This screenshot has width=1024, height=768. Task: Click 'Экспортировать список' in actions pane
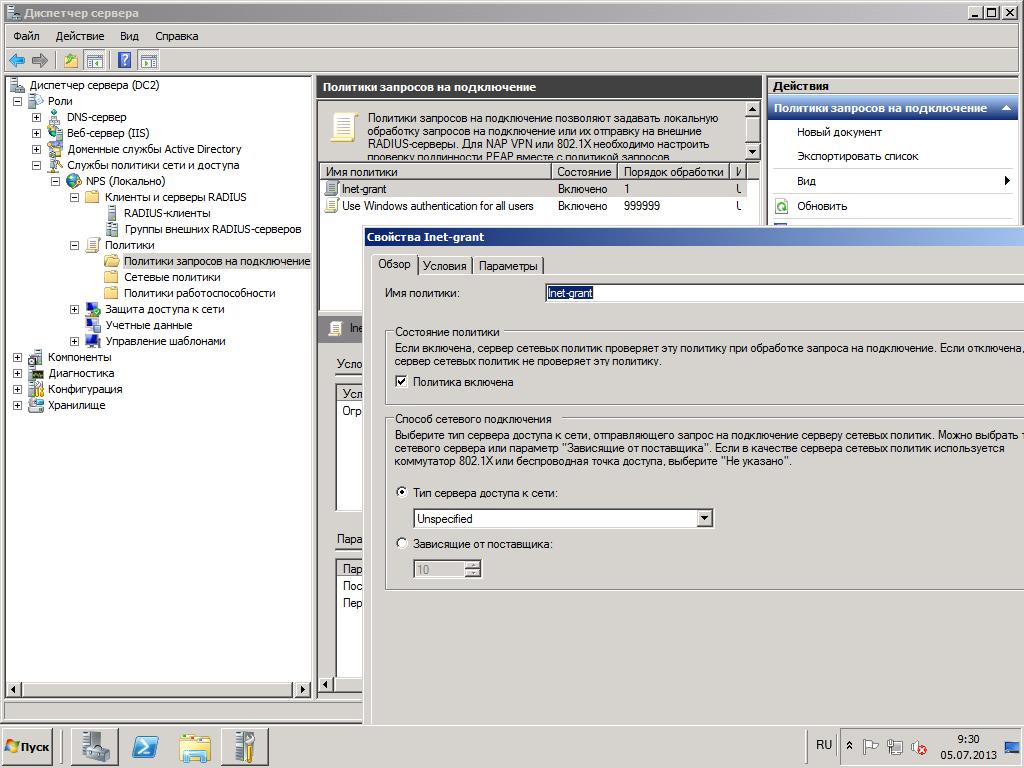point(857,156)
